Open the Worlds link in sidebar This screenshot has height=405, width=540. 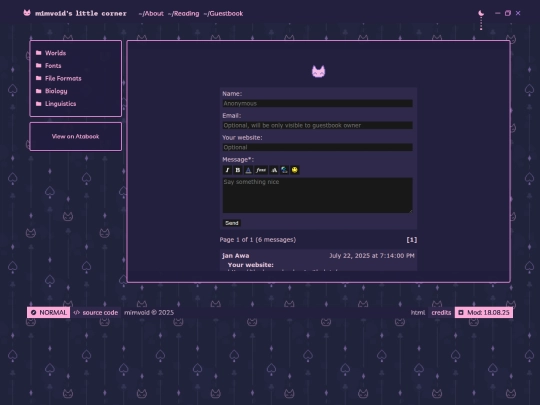(55, 53)
